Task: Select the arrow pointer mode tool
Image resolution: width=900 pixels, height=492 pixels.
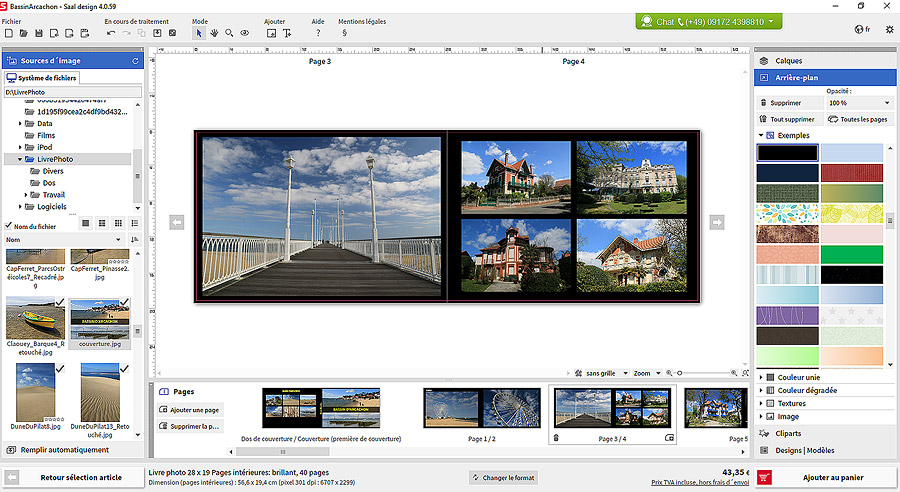Action: (198, 33)
